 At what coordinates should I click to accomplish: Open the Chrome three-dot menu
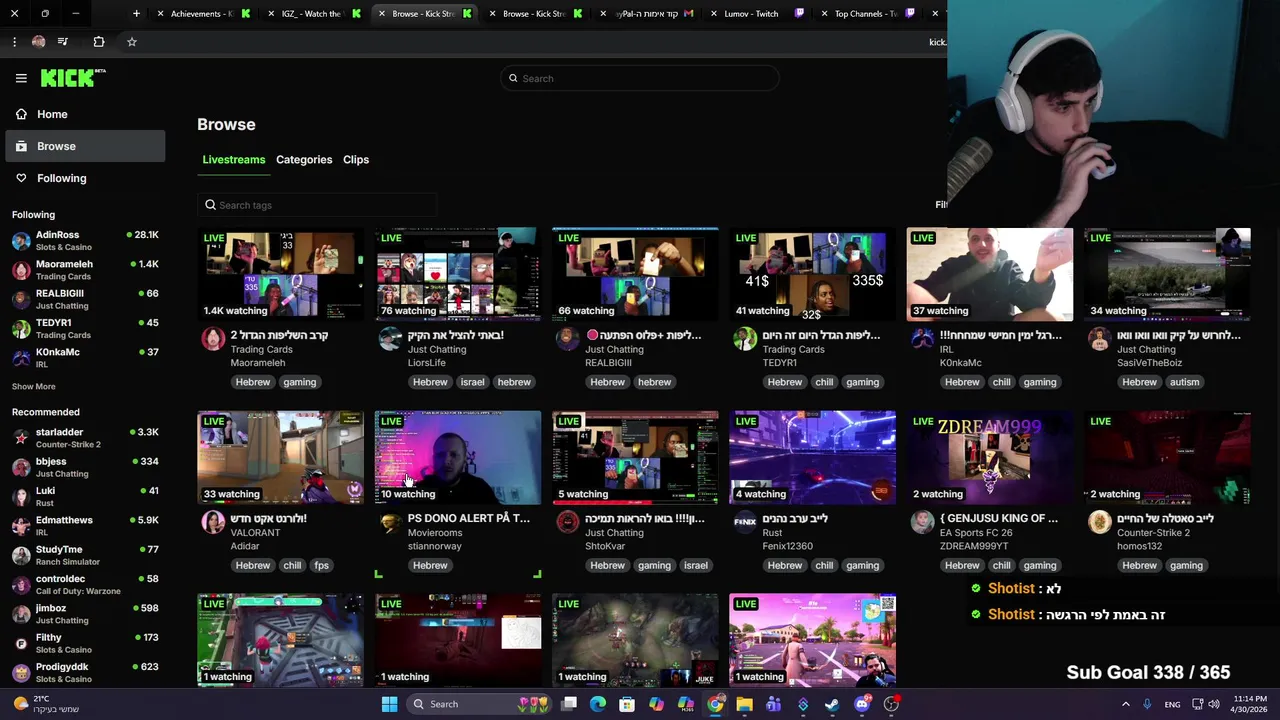[x=14, y=41]
